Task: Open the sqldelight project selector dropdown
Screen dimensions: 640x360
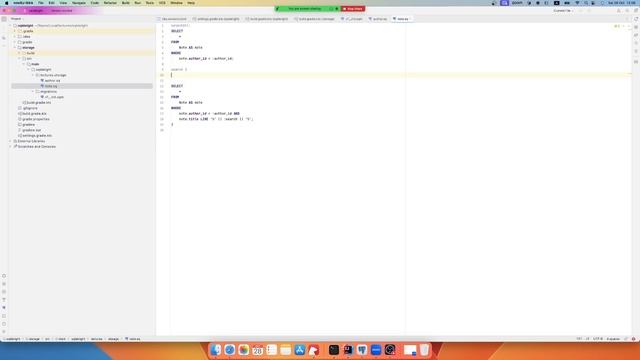Action: (36, 11)
